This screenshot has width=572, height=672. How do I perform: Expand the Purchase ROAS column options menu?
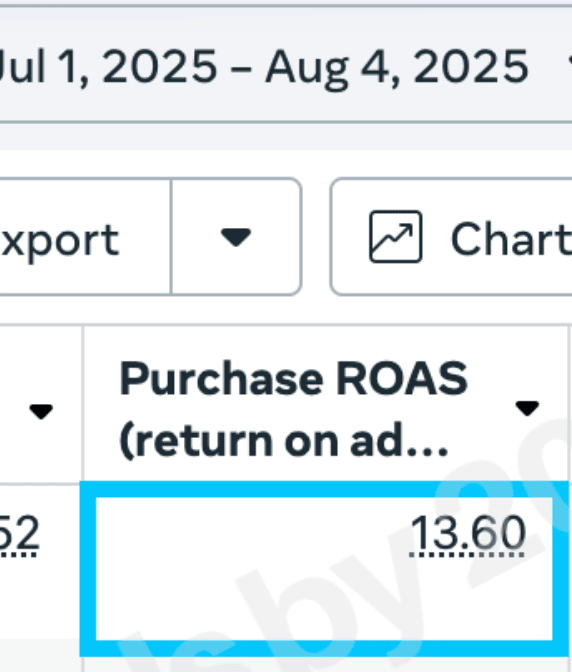coord(527,408)
